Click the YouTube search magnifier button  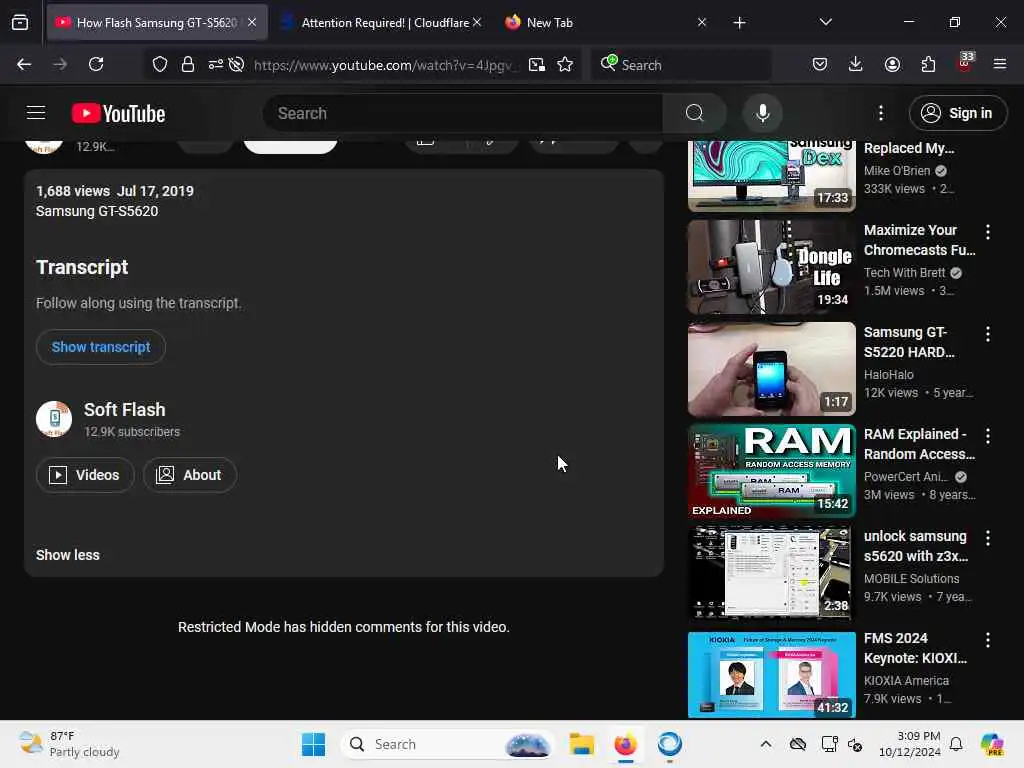(x=694, y=113)
